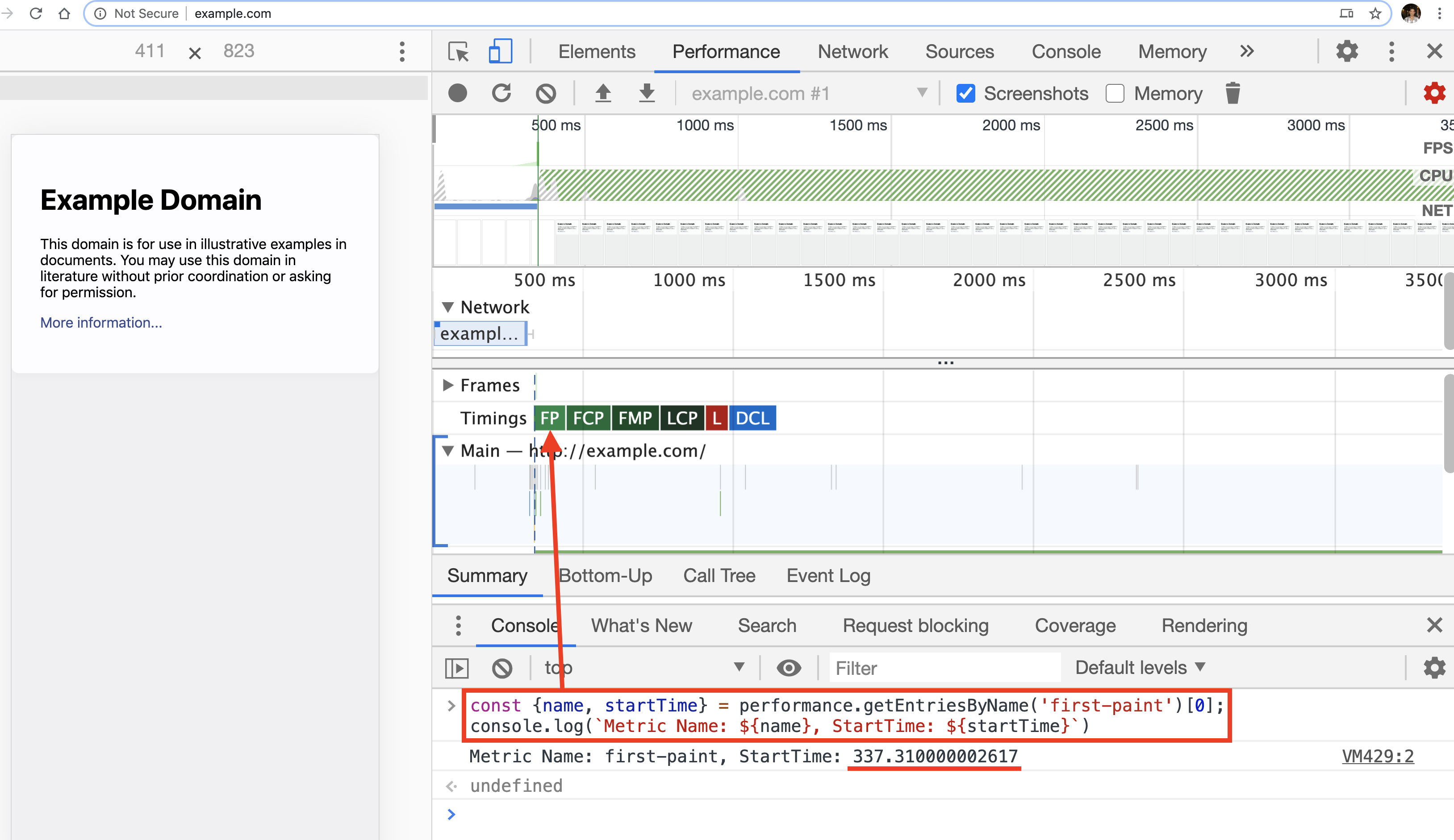Viewport: 1454px width, 840px height.
Task: Open red capture settings gear
Action: 1434,93
